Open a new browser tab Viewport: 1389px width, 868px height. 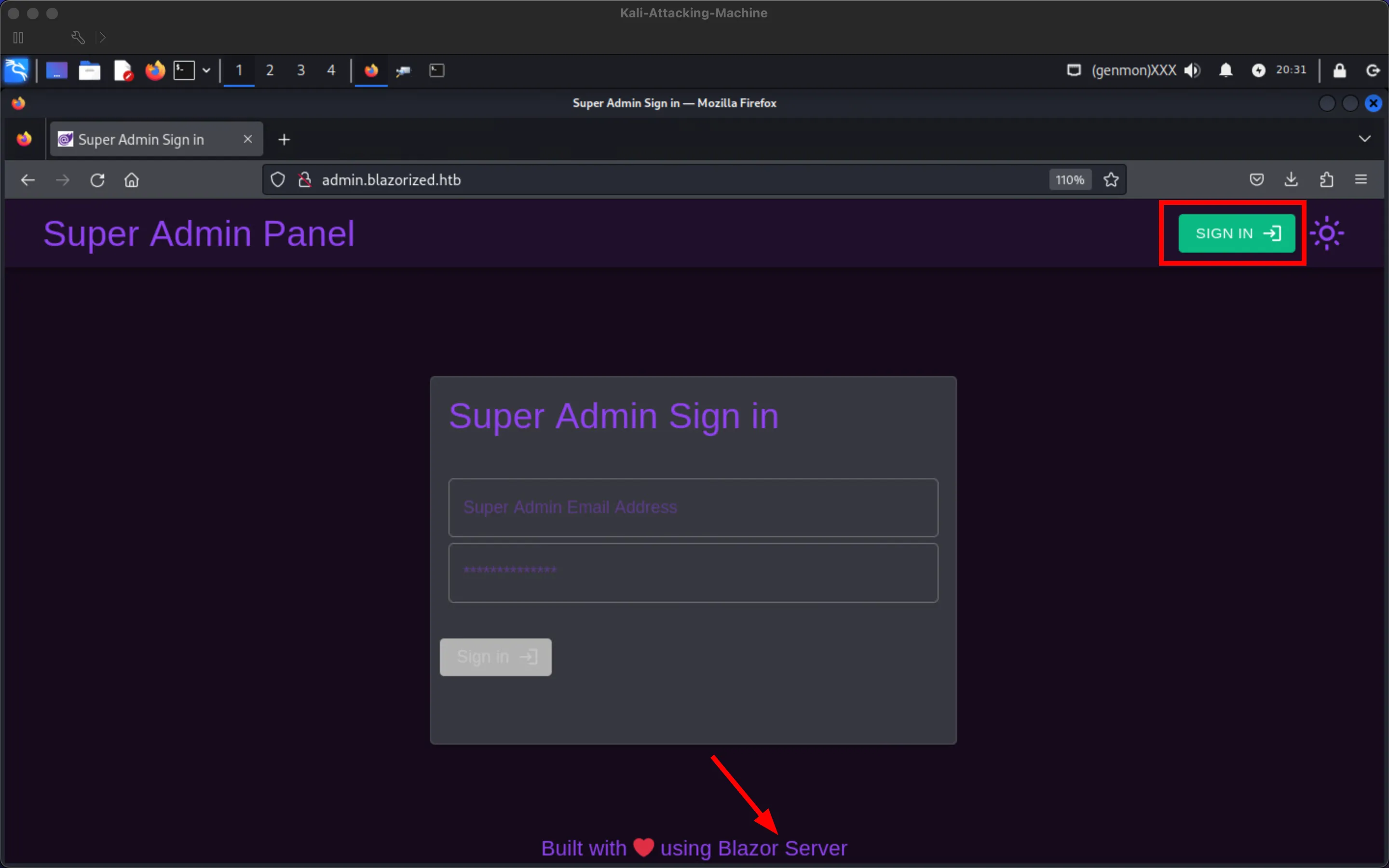[x=284, y=139]
